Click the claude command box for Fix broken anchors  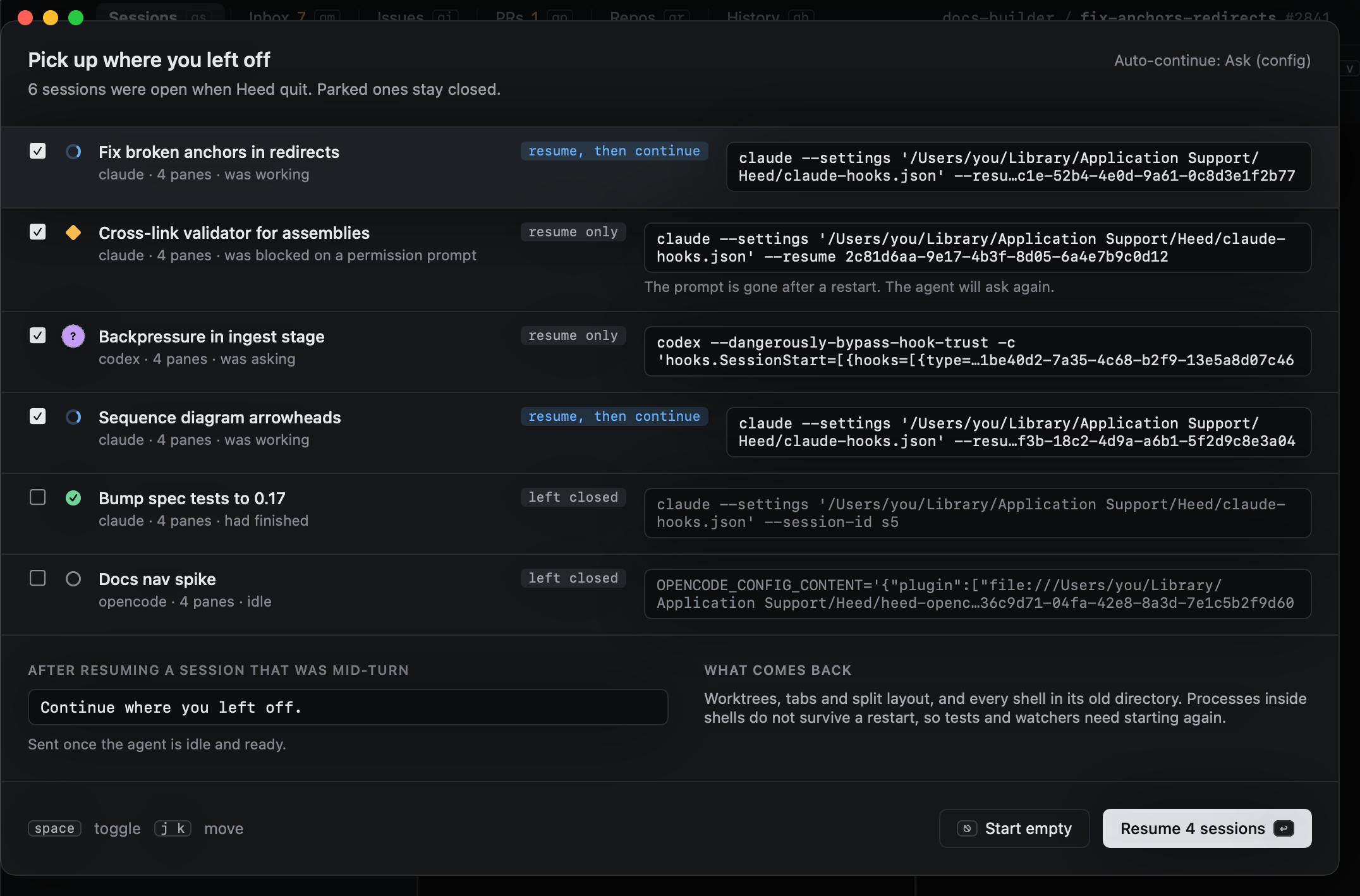point(1019,167)
